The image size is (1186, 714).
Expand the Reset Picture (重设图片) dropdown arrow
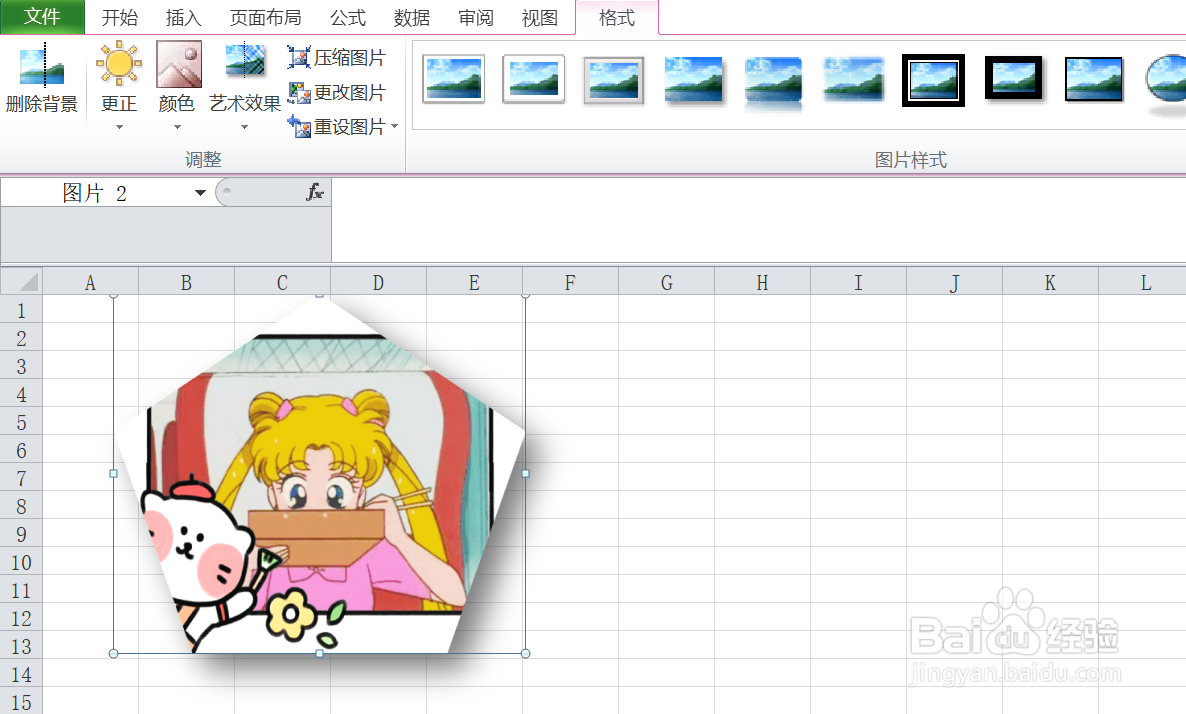tap(394, 126)
